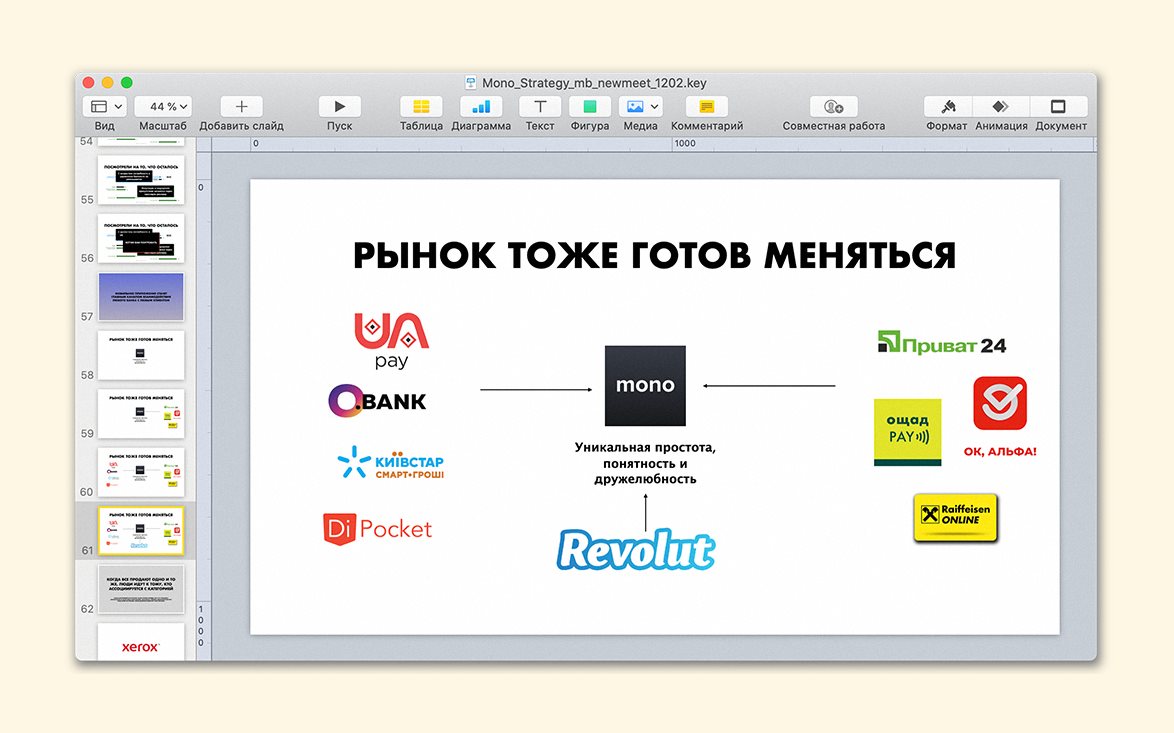Select the OK, Альфа! logo
Viewport: 1174px width, 733px height.
coord(1000,417)
